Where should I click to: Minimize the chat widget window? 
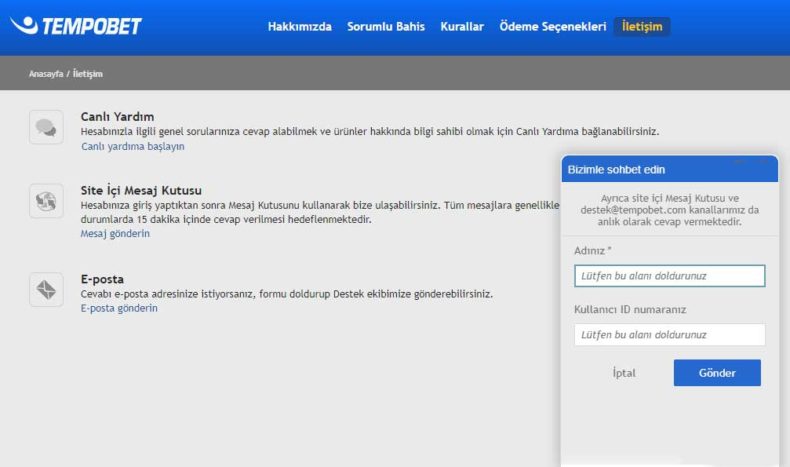(x=739, y=161)
